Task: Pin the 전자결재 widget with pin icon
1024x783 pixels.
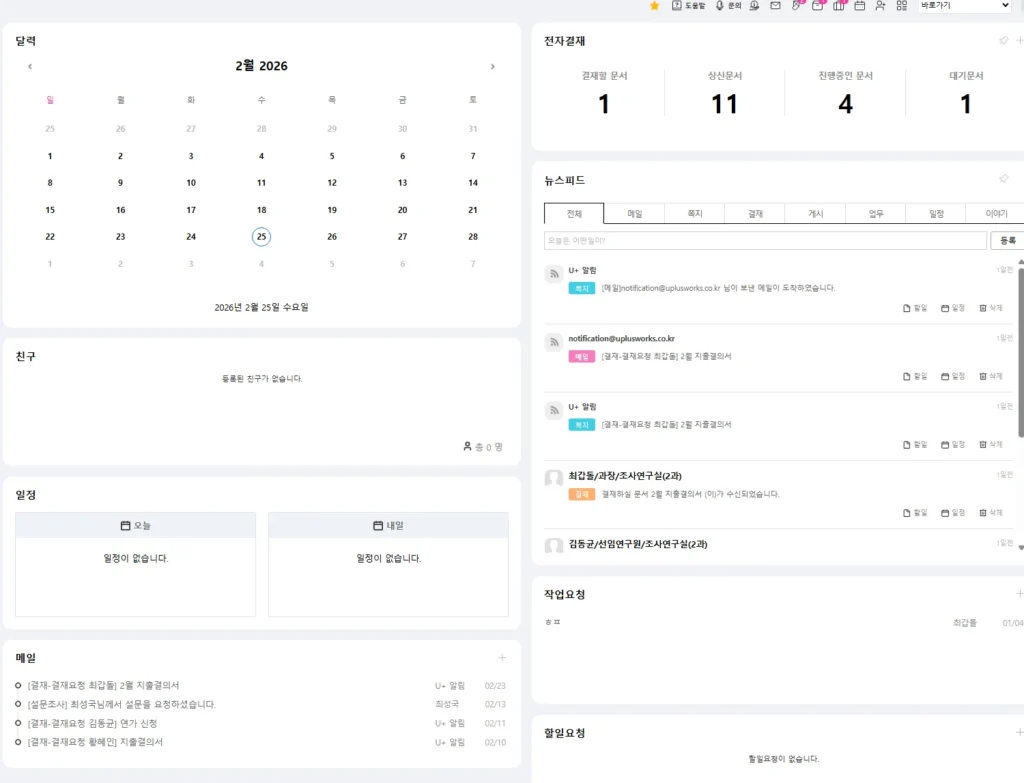Action: [x=1003, y=41]
